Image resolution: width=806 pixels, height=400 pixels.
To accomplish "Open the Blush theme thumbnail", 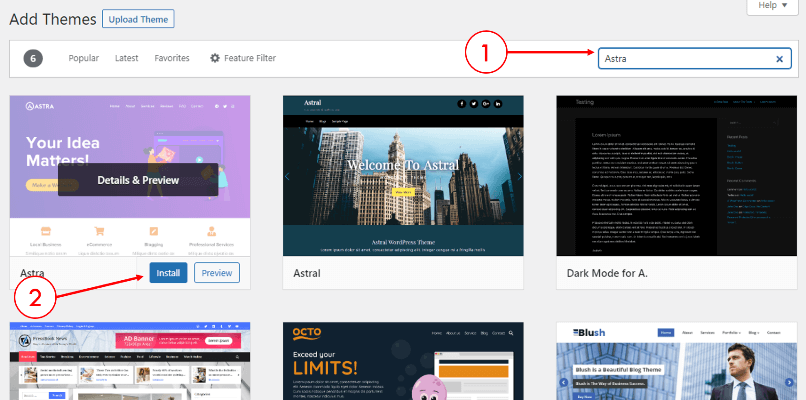I will (x=676, y=361).
